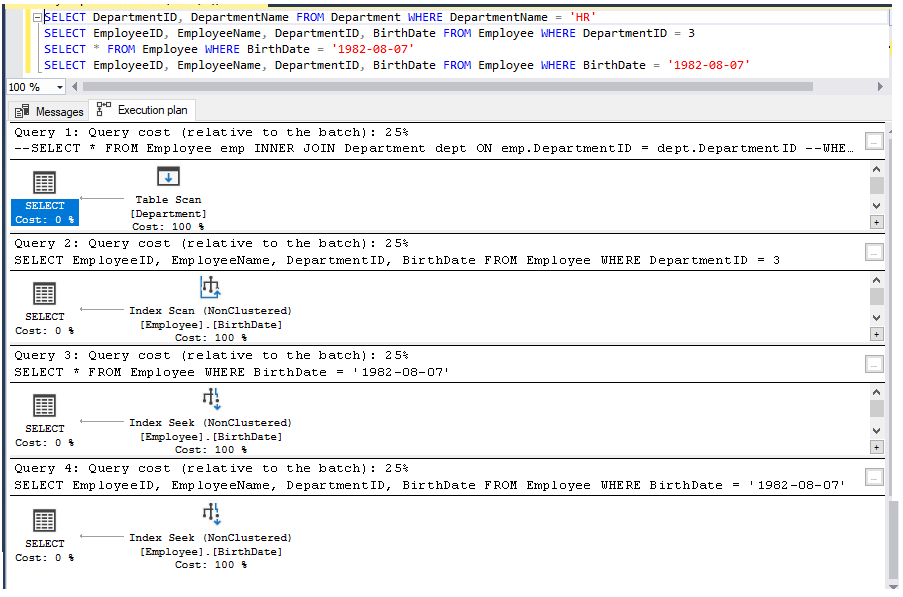
Task: Open the 100 % zoom dropdown
Action: tap(60, 87)
